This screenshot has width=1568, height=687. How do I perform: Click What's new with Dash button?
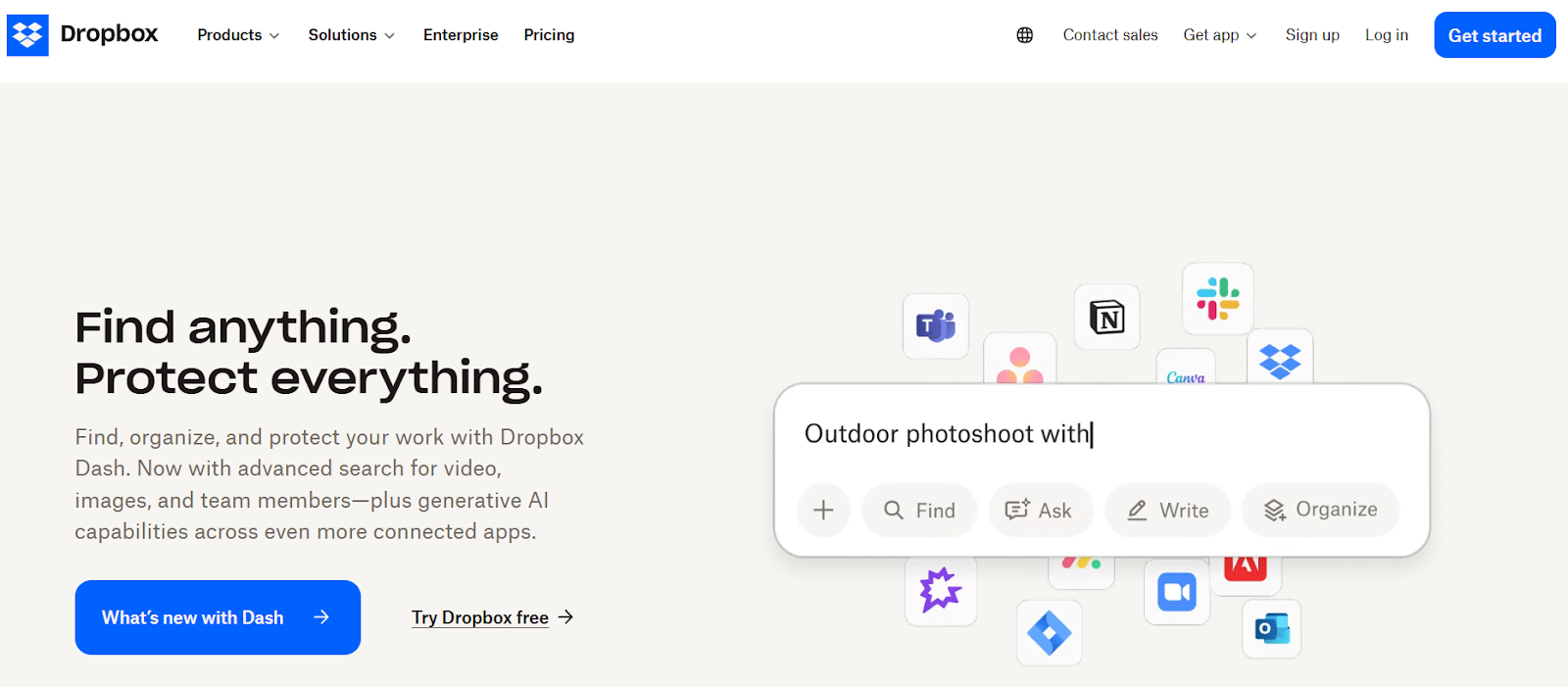coord(218,617)
